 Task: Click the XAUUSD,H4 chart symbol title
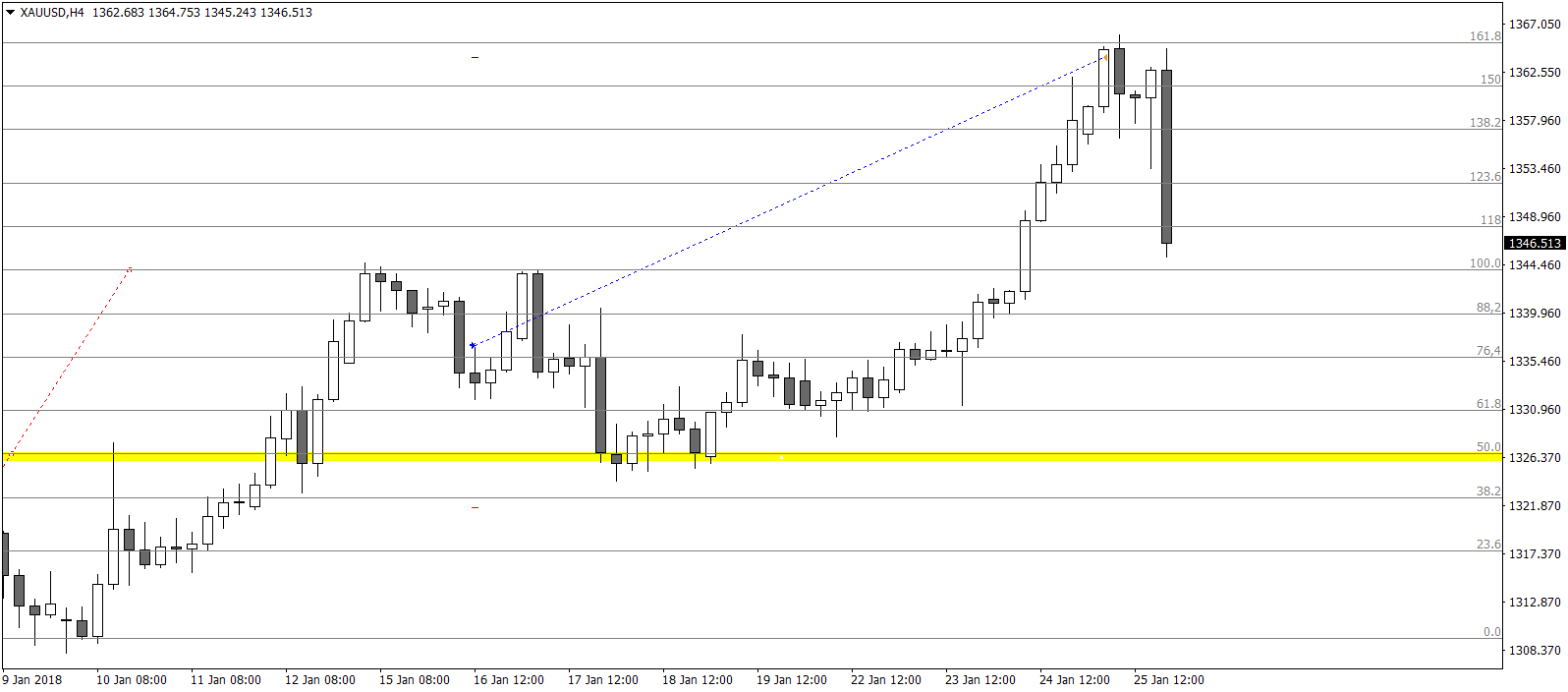51,13
